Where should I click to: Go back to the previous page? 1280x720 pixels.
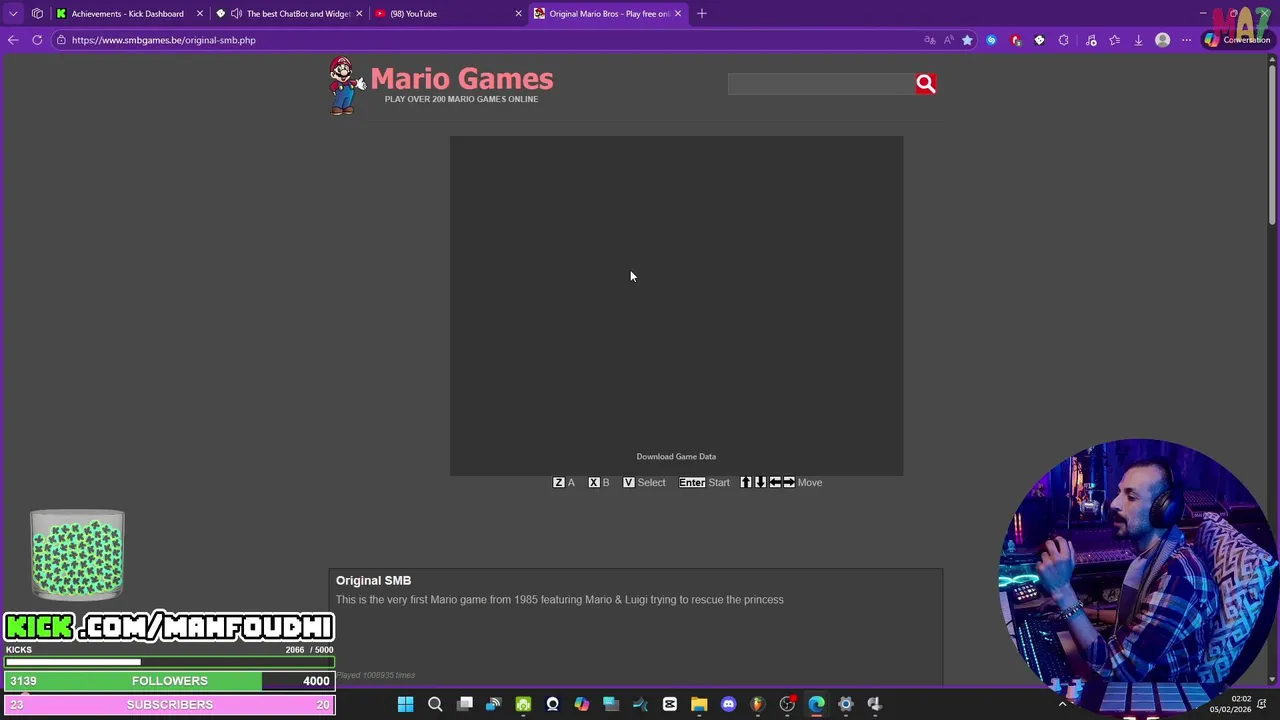[x=13, y=40]
